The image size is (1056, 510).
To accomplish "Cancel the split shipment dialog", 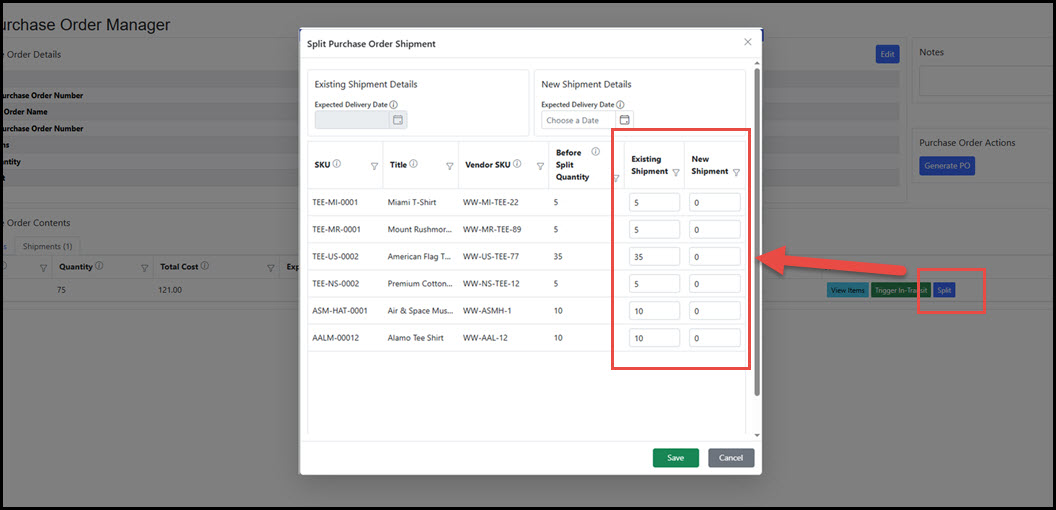I will [x=730, y=458].
